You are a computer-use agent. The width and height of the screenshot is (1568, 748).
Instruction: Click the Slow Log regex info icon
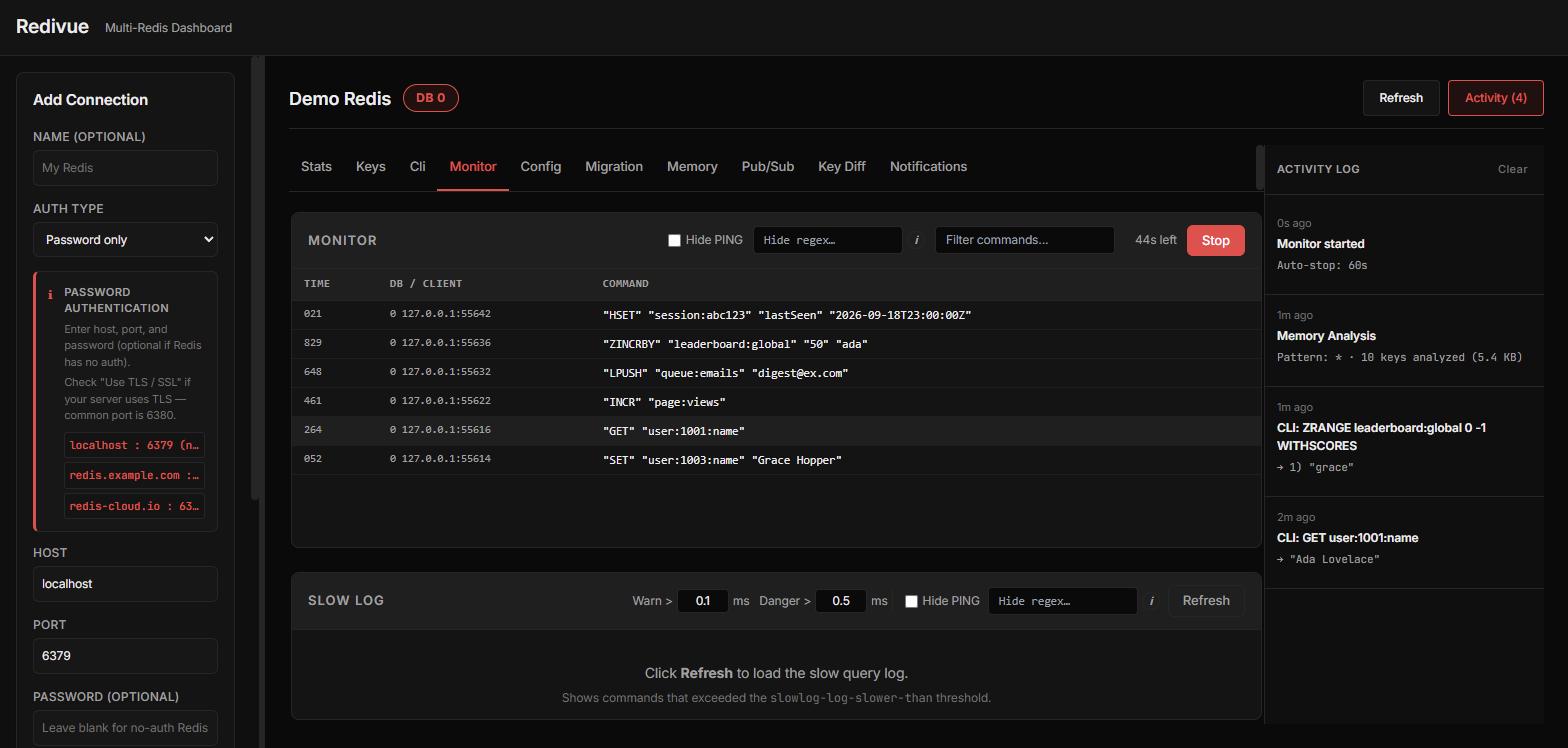tap(1151, 601)
